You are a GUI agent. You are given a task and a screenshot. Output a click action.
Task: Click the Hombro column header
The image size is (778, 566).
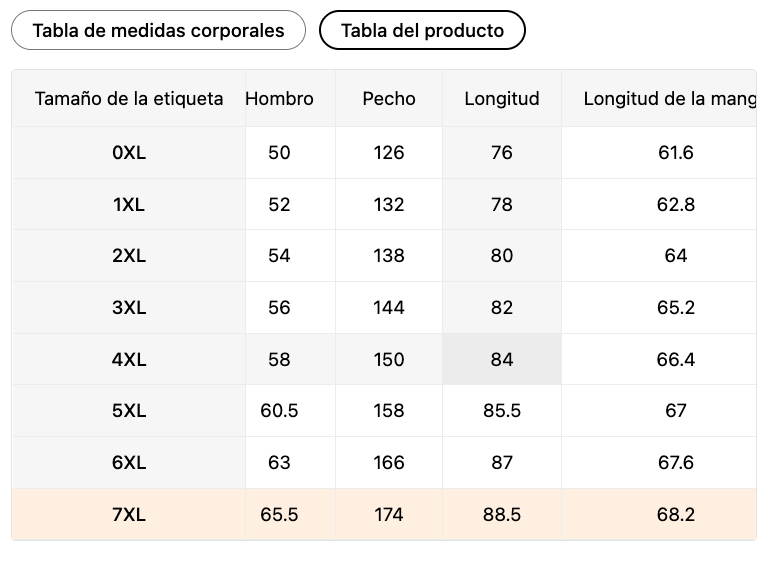(x=279, y=98)
